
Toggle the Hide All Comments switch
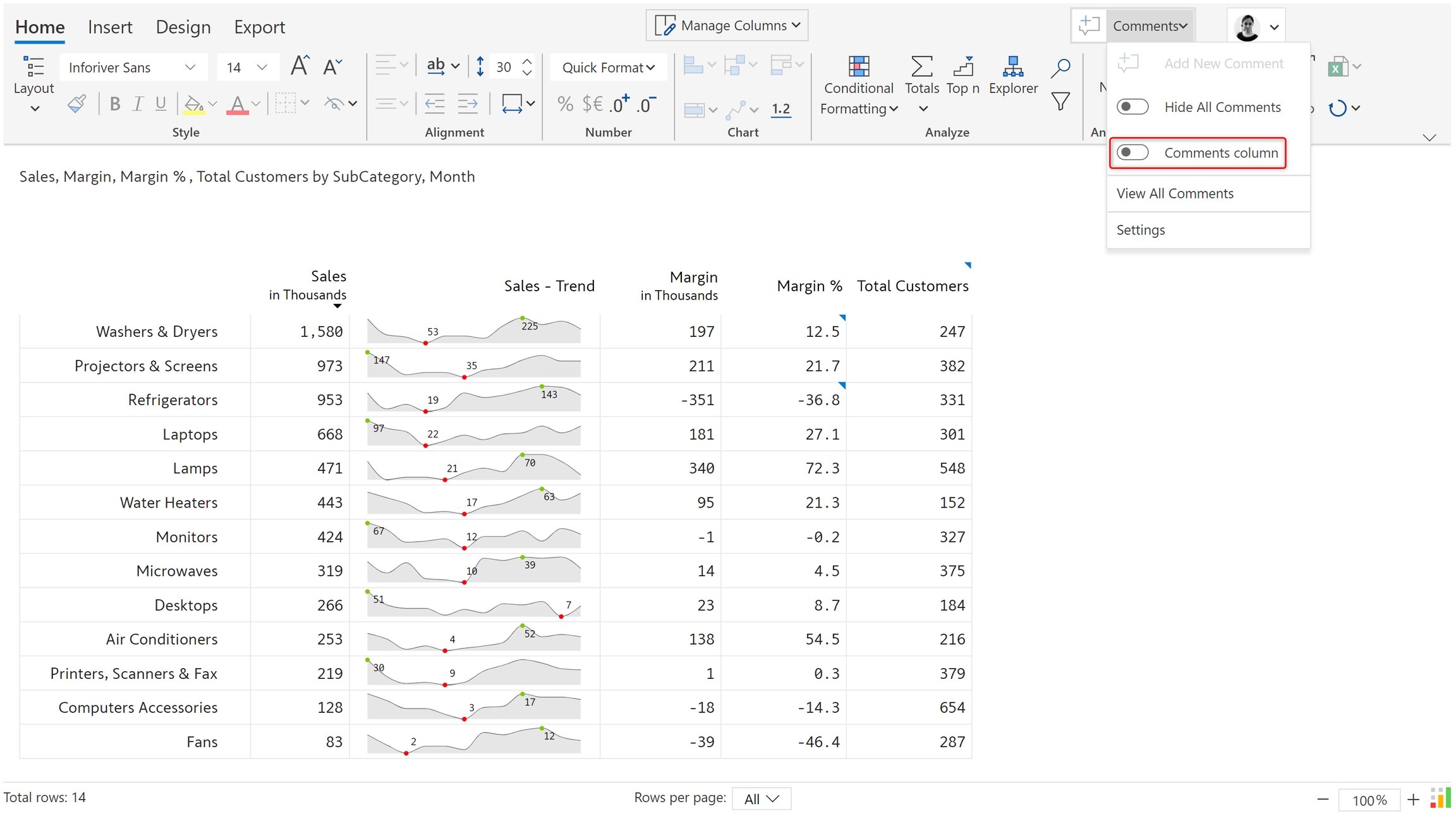pyautogui.click(x=1132, y=107)
